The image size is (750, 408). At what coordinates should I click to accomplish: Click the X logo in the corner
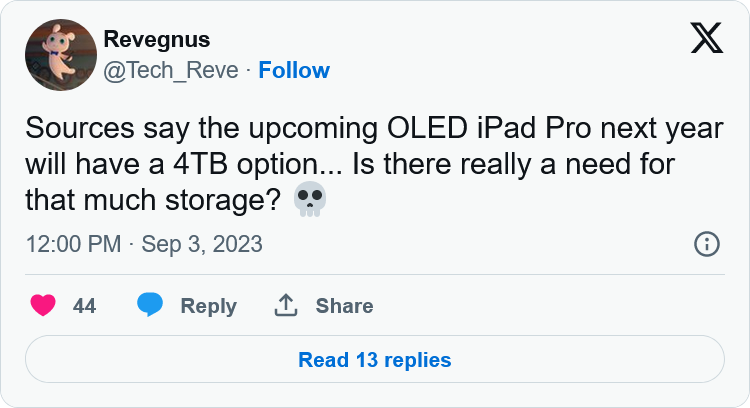coord(706,38)
